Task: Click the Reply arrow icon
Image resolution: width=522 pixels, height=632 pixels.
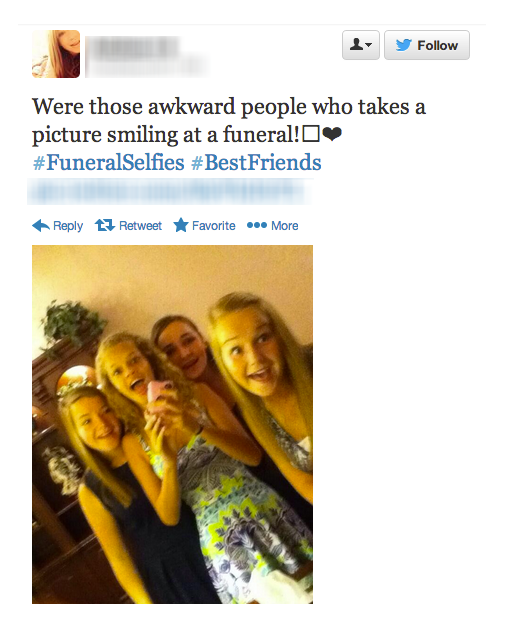Action: click(x=41, y=225)
